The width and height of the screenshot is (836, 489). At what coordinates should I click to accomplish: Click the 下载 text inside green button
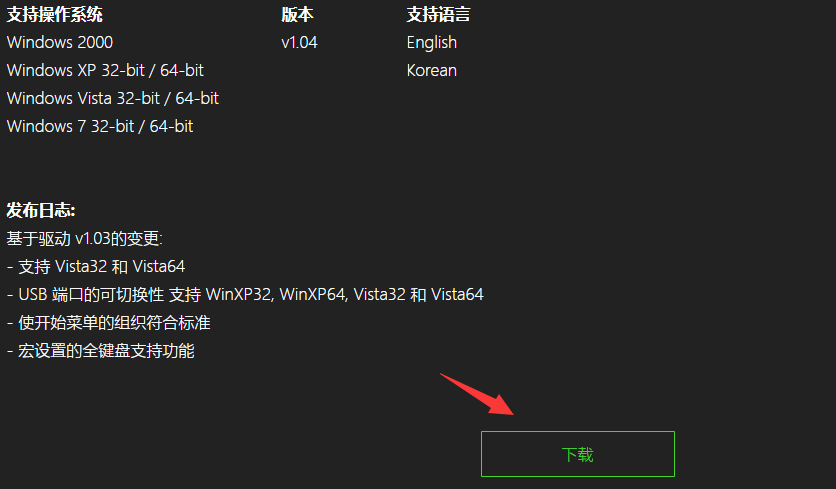577,454
